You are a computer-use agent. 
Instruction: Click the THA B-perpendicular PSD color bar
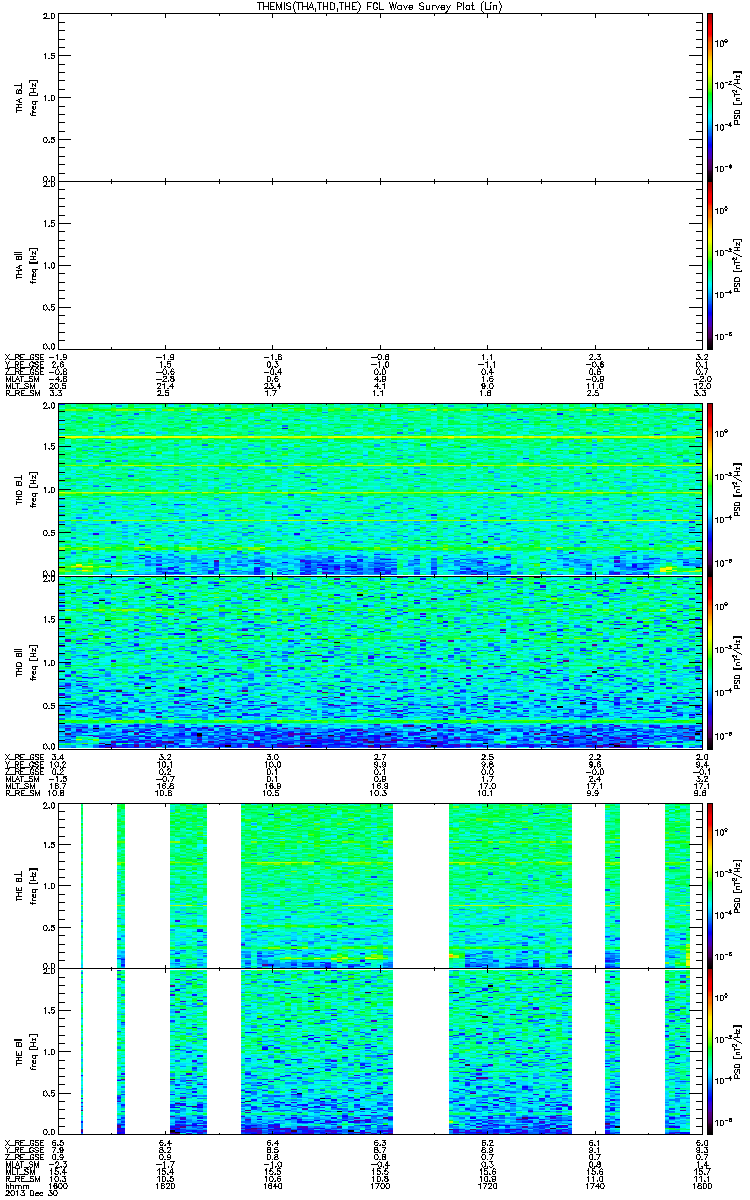point(709,97)
